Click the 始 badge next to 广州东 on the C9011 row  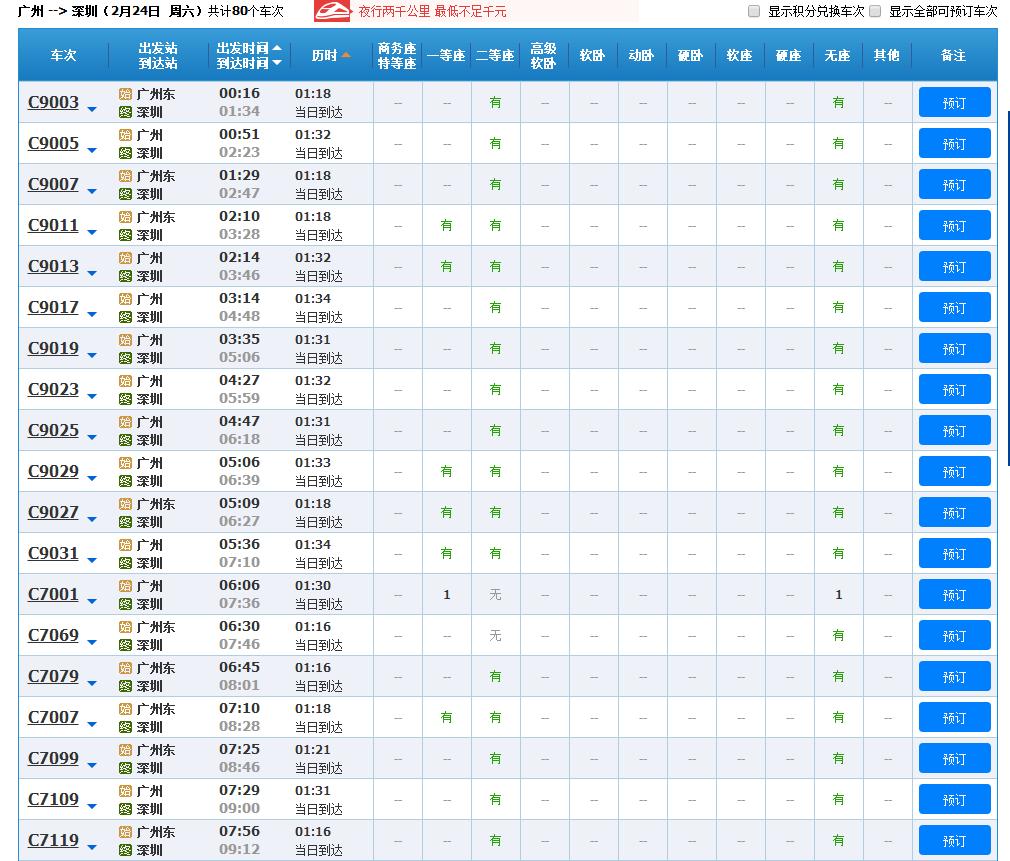[x=126, y=216]
